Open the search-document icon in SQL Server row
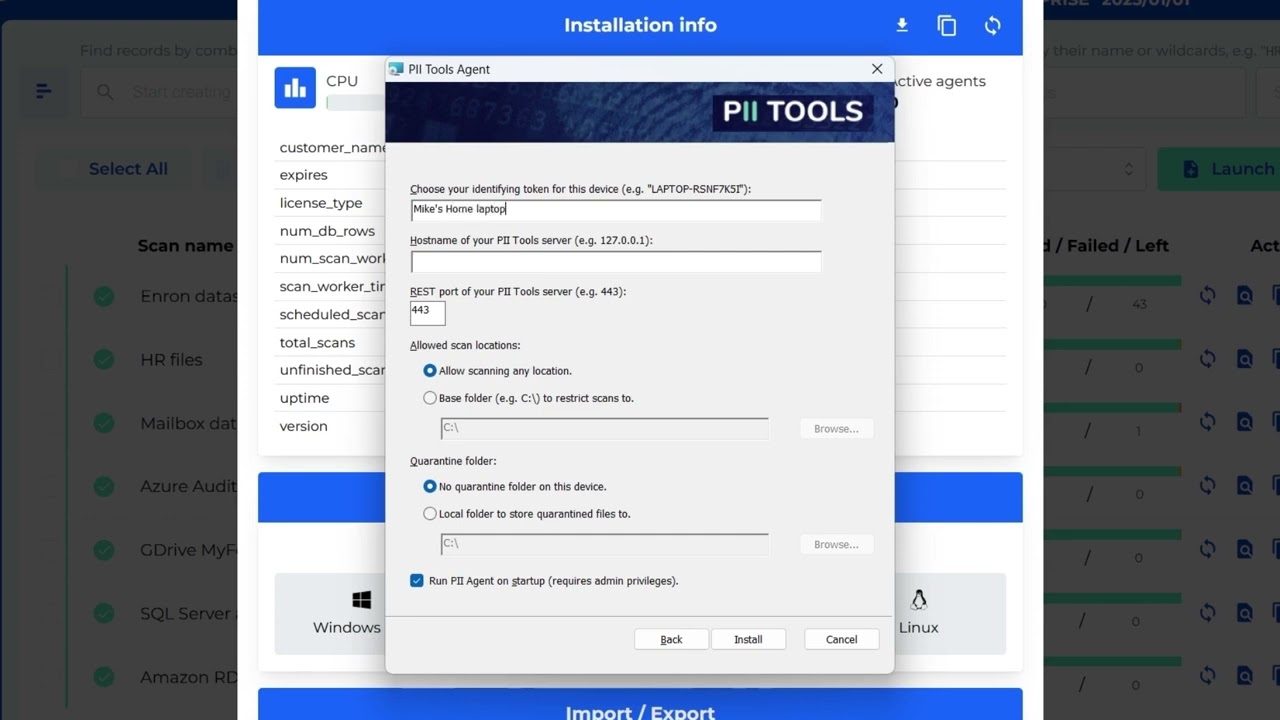The image size is (1280, 720). 1245,613
